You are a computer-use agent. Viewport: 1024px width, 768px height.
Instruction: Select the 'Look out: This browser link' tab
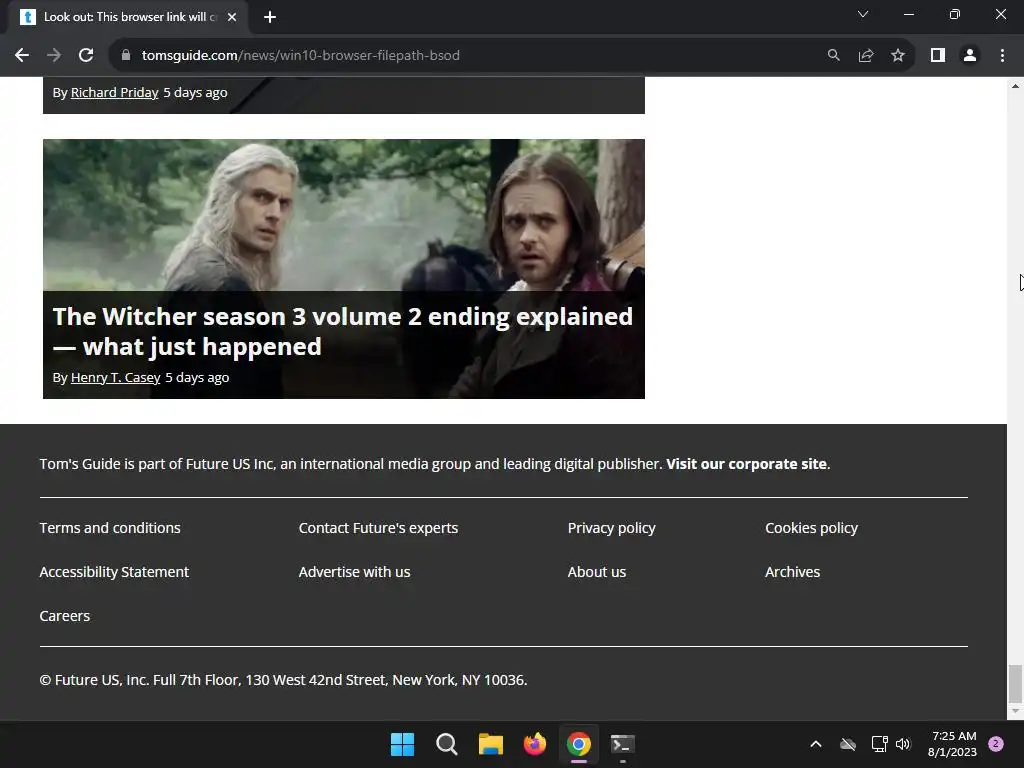(128, 17)
